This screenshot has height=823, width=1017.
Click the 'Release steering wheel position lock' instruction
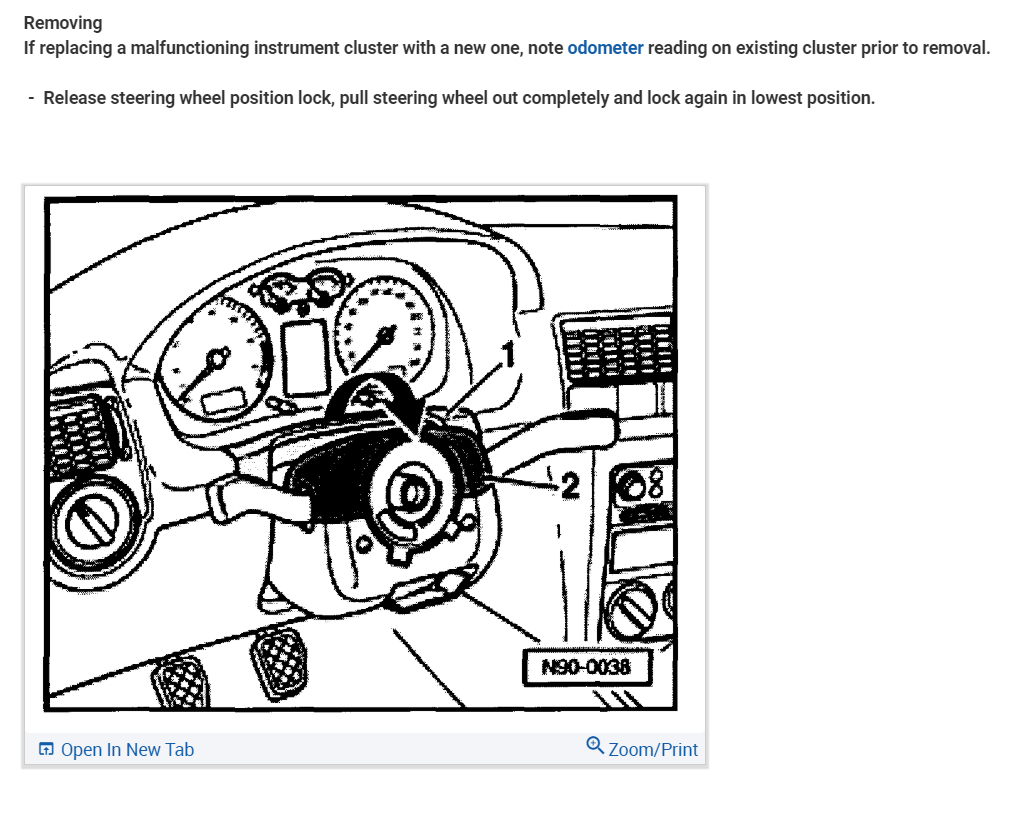tap(459, 98)
